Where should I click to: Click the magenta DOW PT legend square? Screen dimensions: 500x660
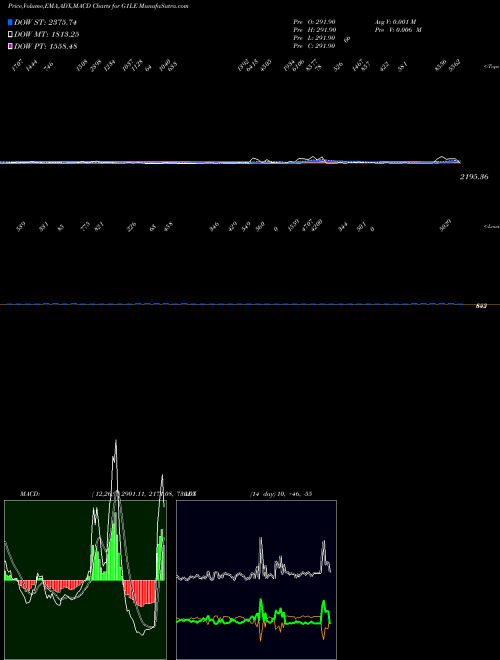click(10, 46)
